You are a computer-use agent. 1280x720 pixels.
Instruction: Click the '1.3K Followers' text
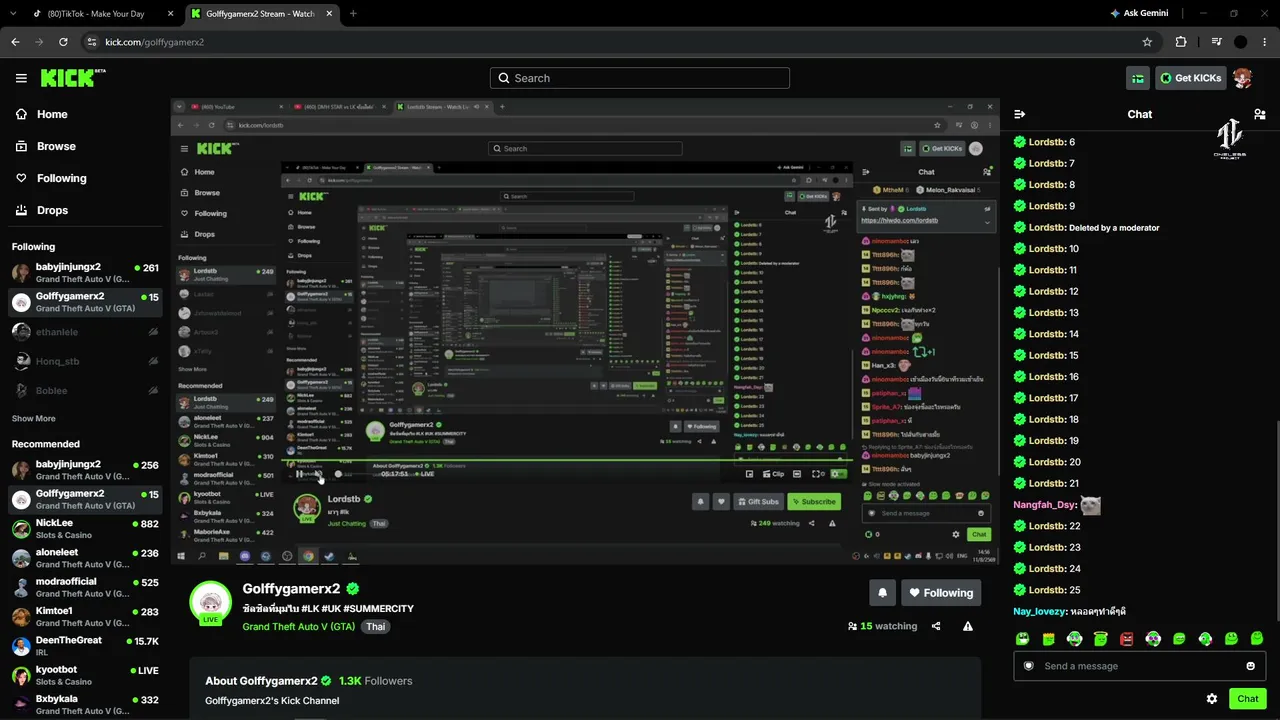tap(375, 681)
